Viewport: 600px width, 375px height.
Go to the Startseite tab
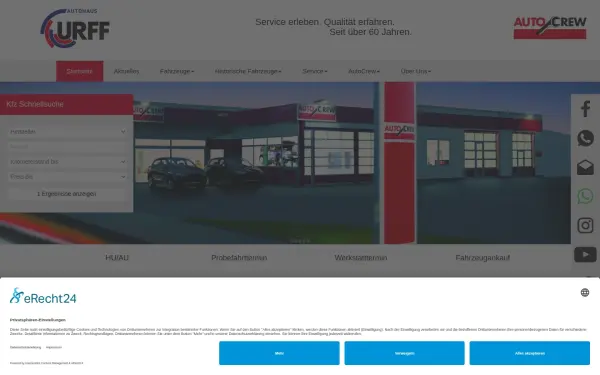pyautogui.click(x=80, y=71)
